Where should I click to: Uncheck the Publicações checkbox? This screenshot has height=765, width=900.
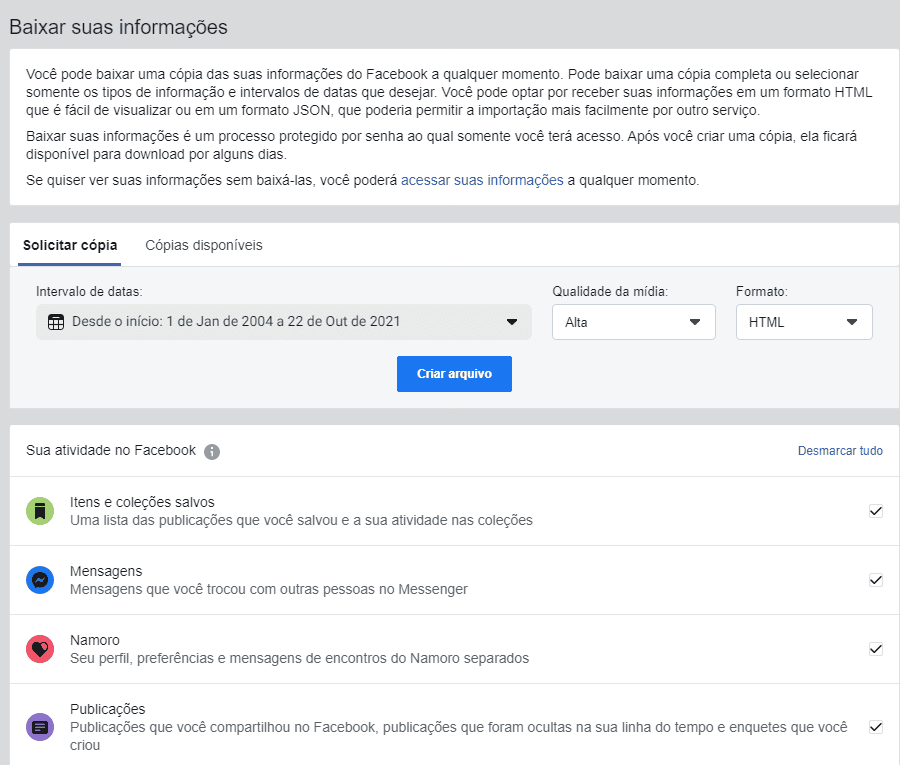coord(875,727)
